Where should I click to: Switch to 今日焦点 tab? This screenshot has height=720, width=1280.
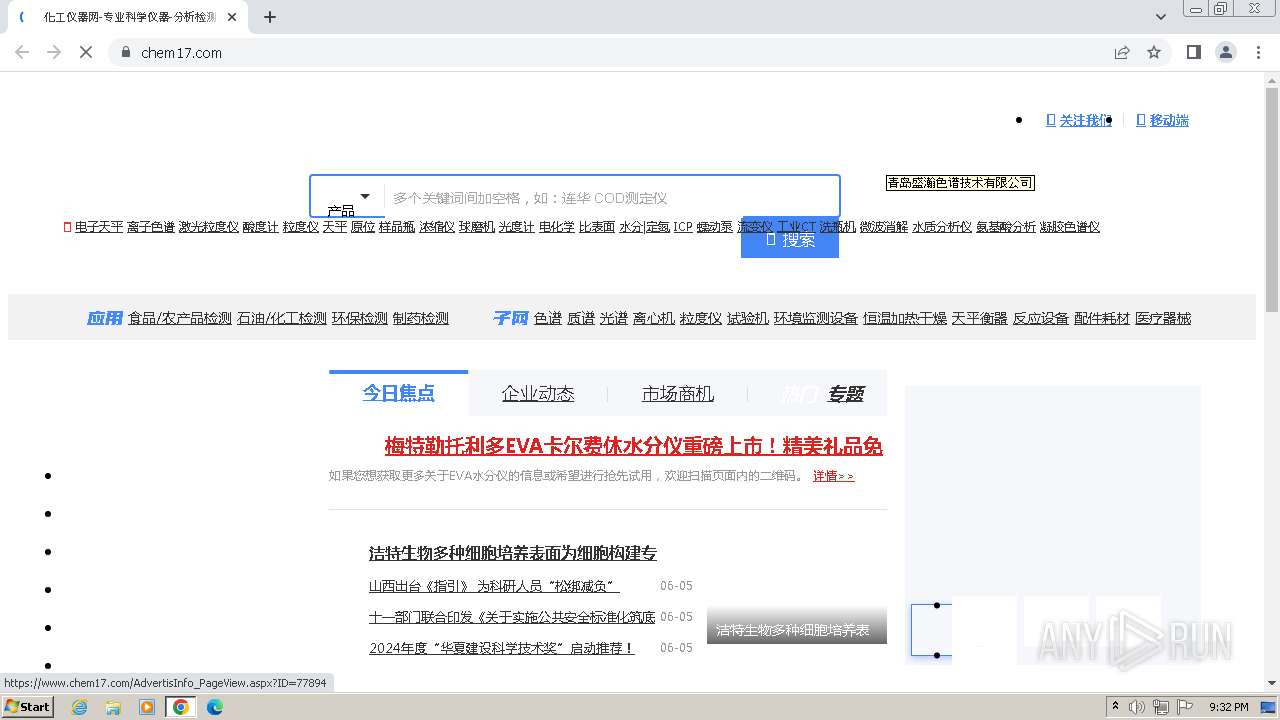pos(398,393)
